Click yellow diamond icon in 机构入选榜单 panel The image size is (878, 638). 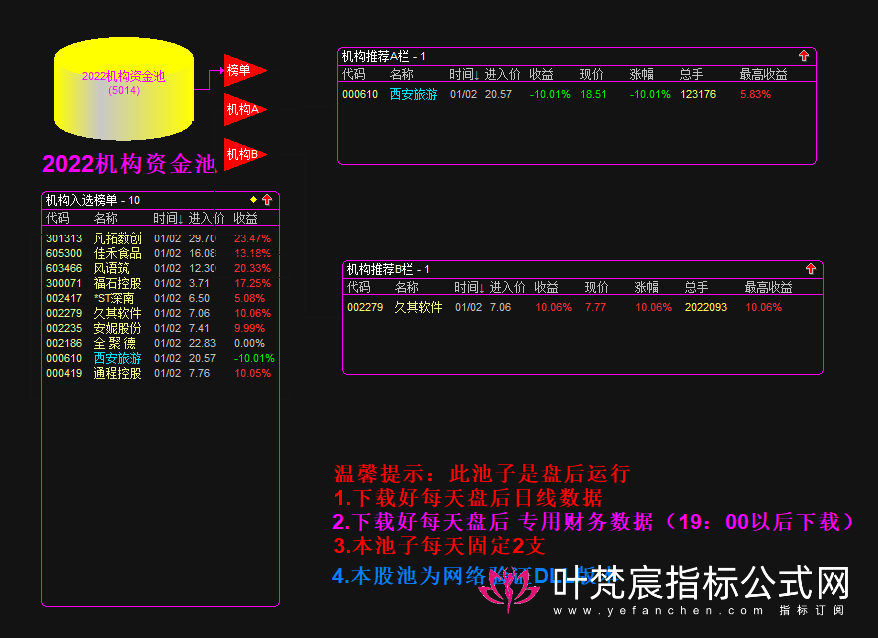[253, 199]
